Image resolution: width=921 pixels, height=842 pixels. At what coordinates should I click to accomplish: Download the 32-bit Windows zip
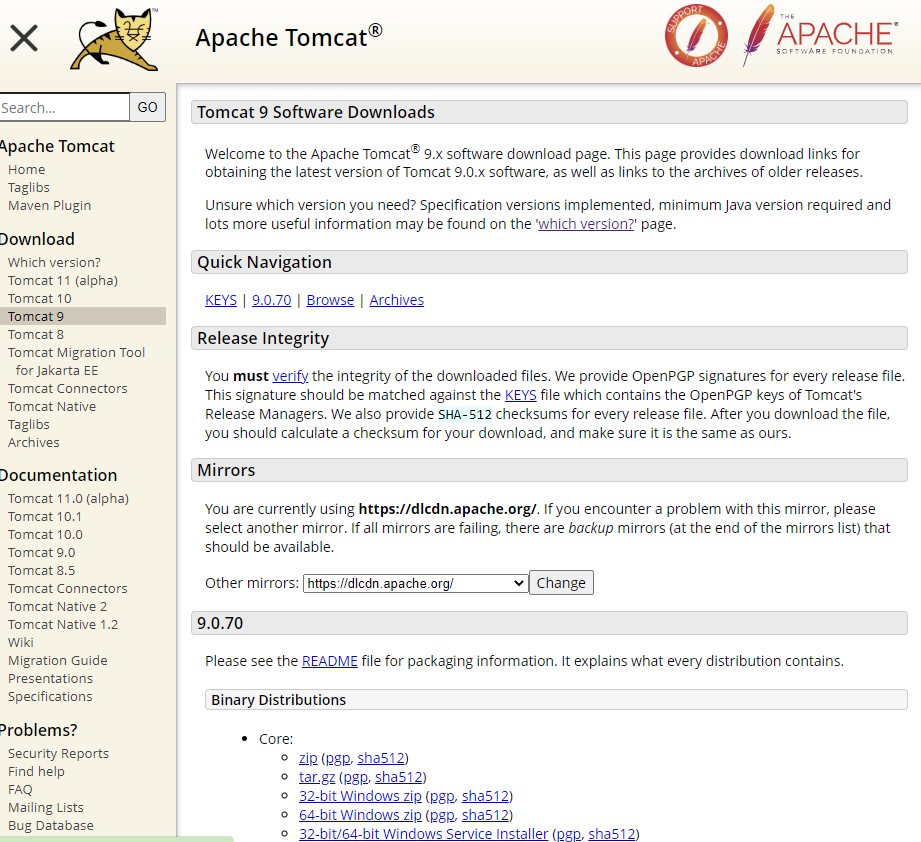(360, 796)
